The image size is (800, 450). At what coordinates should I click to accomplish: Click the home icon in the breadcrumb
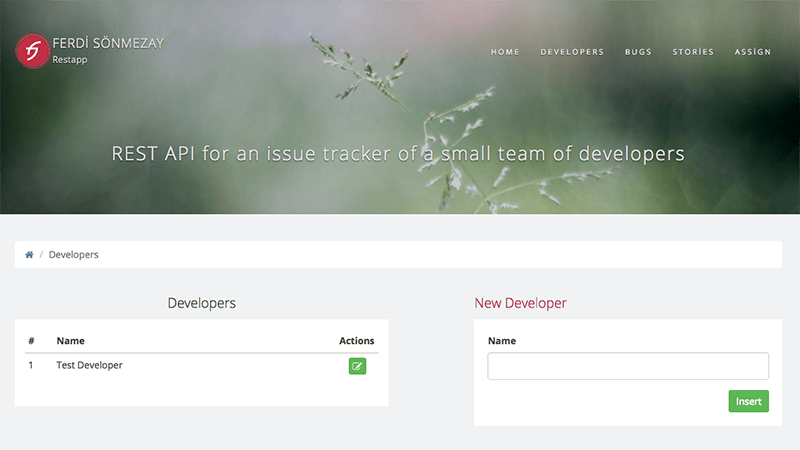(x=29, y=255)
